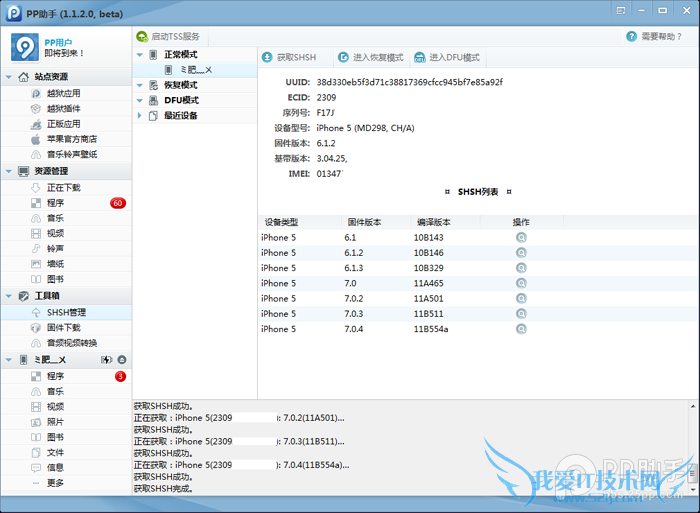Screen dimensions: 700x513
Task: Collapse the 正常模式 tree node
Action: click(x=139, y=54)
